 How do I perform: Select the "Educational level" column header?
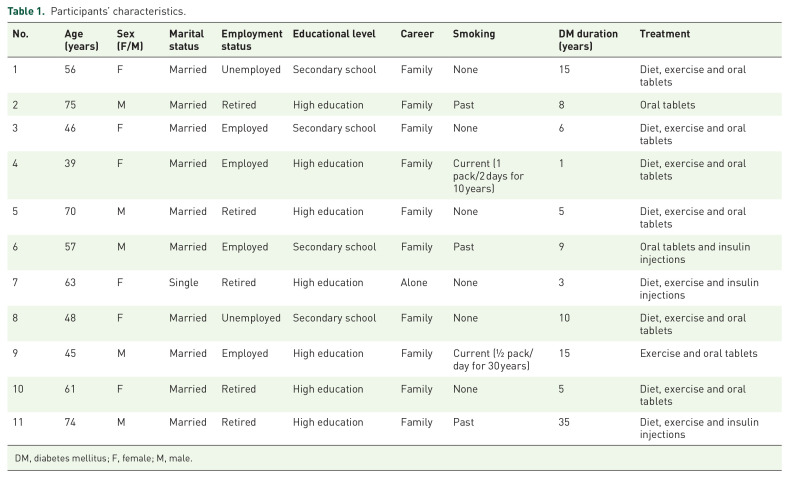pyautogui.click(x=334, y=34)
